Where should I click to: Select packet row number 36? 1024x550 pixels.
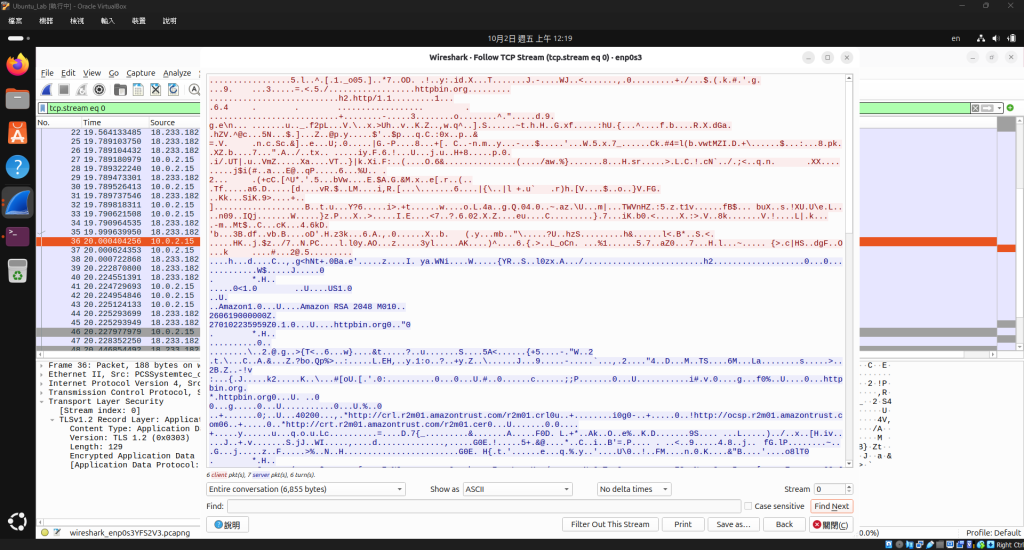pos(118,241)
